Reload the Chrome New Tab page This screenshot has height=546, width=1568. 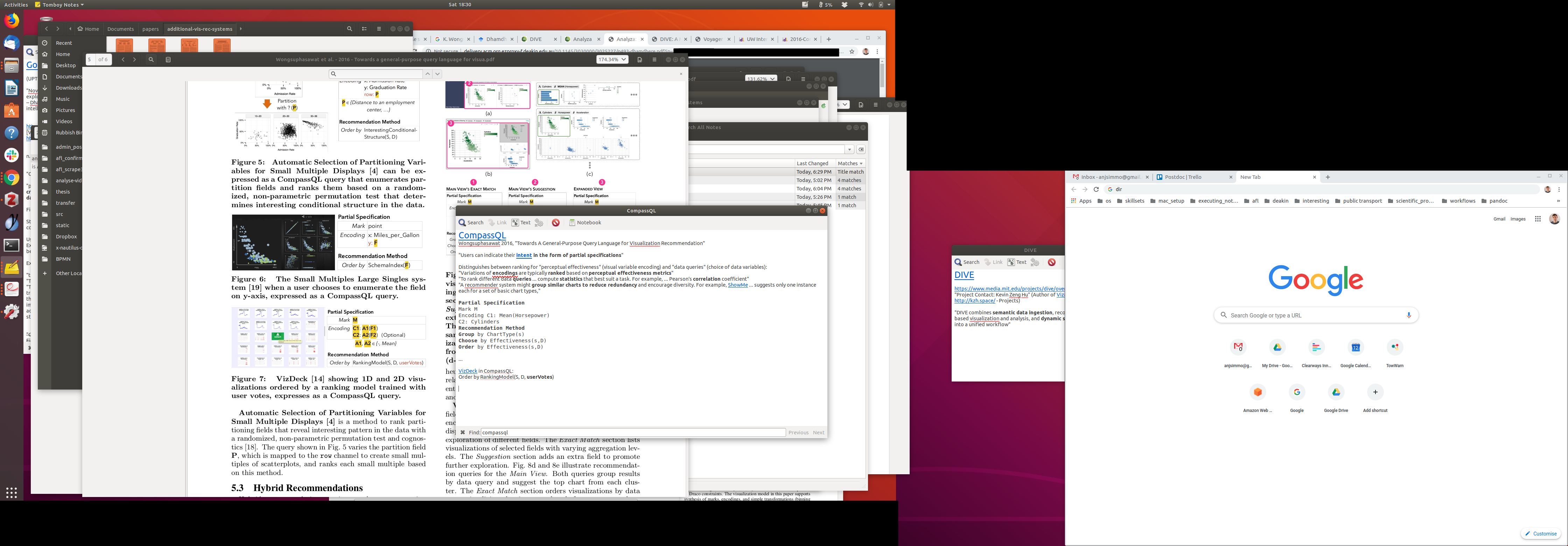coord(1096,189)
